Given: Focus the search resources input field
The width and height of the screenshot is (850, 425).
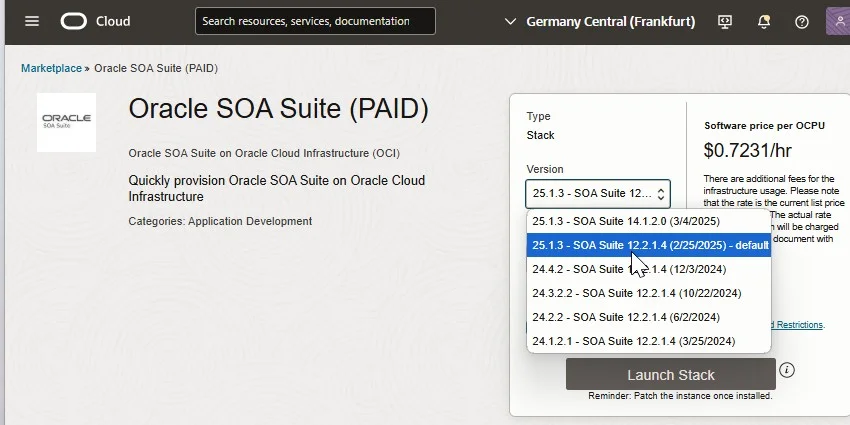Looking at the screenshot, I should pos(315,21).
